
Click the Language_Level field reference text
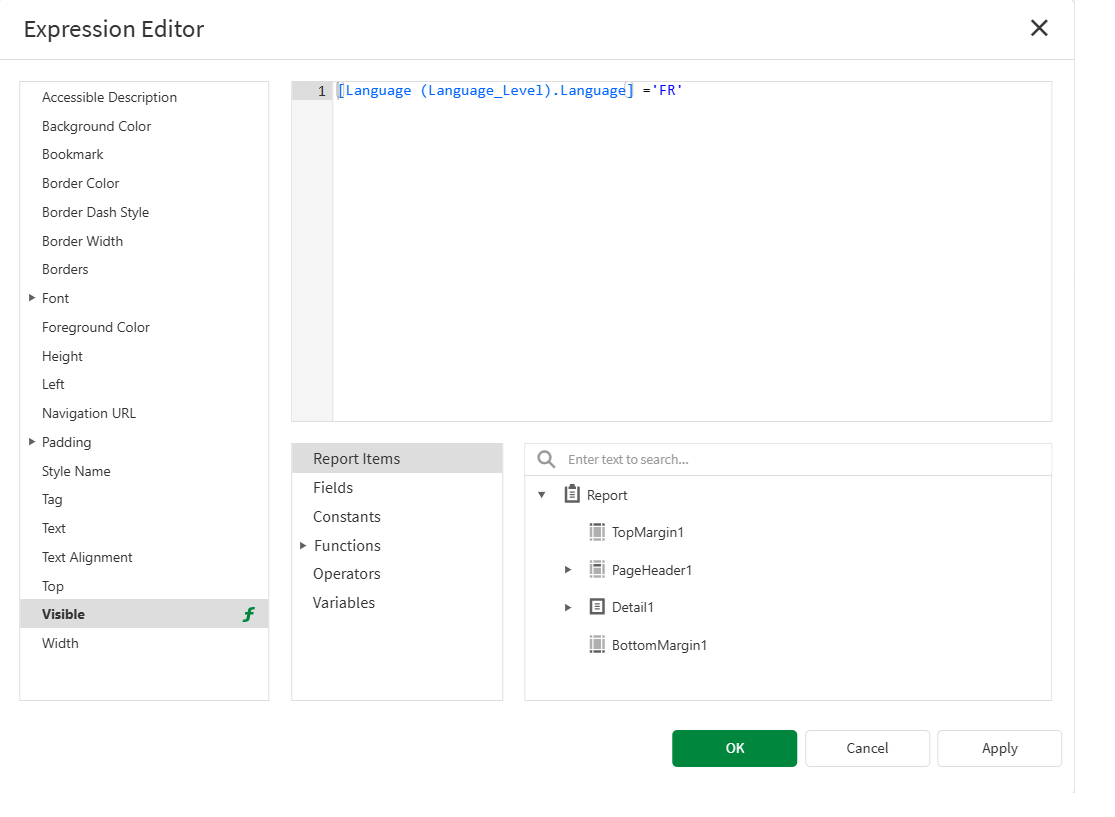(x=486, y=90)
